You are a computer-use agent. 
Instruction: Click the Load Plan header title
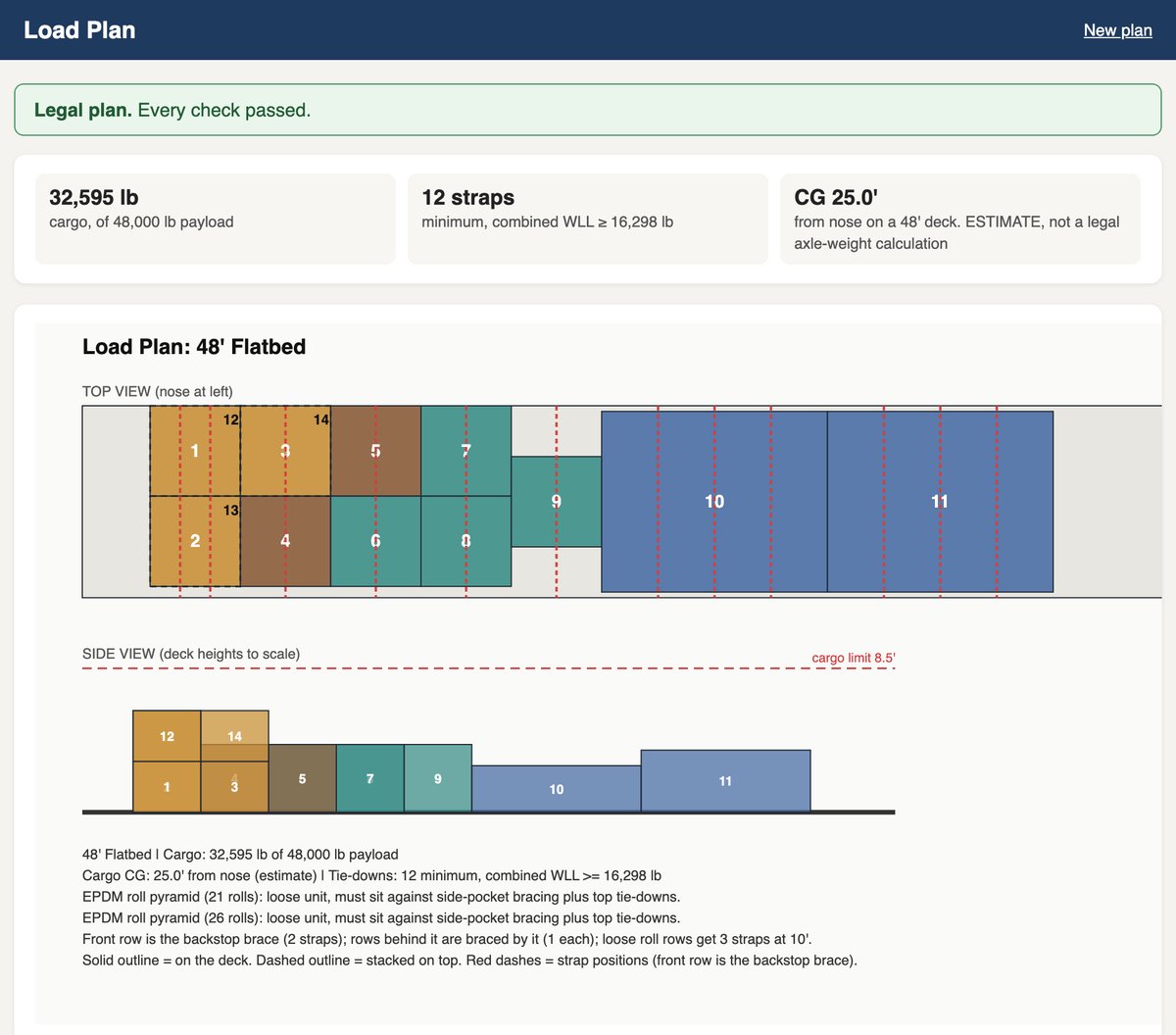79,30
